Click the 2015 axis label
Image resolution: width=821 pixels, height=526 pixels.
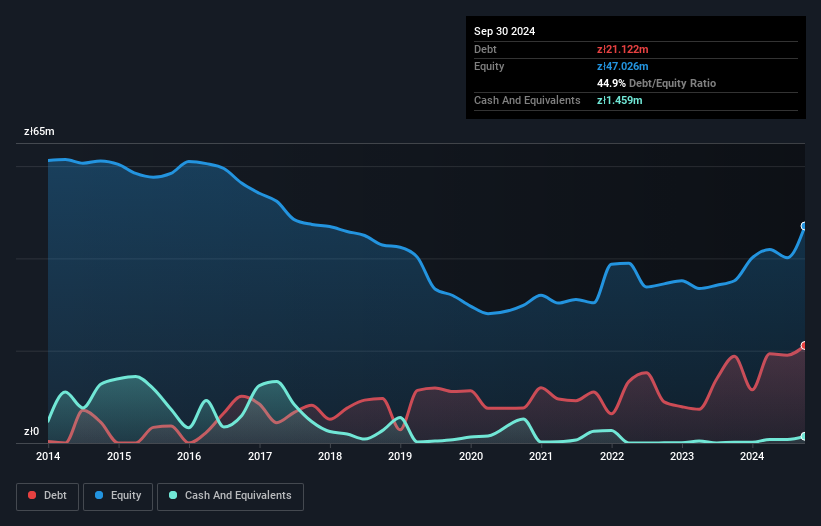point(119,456)
